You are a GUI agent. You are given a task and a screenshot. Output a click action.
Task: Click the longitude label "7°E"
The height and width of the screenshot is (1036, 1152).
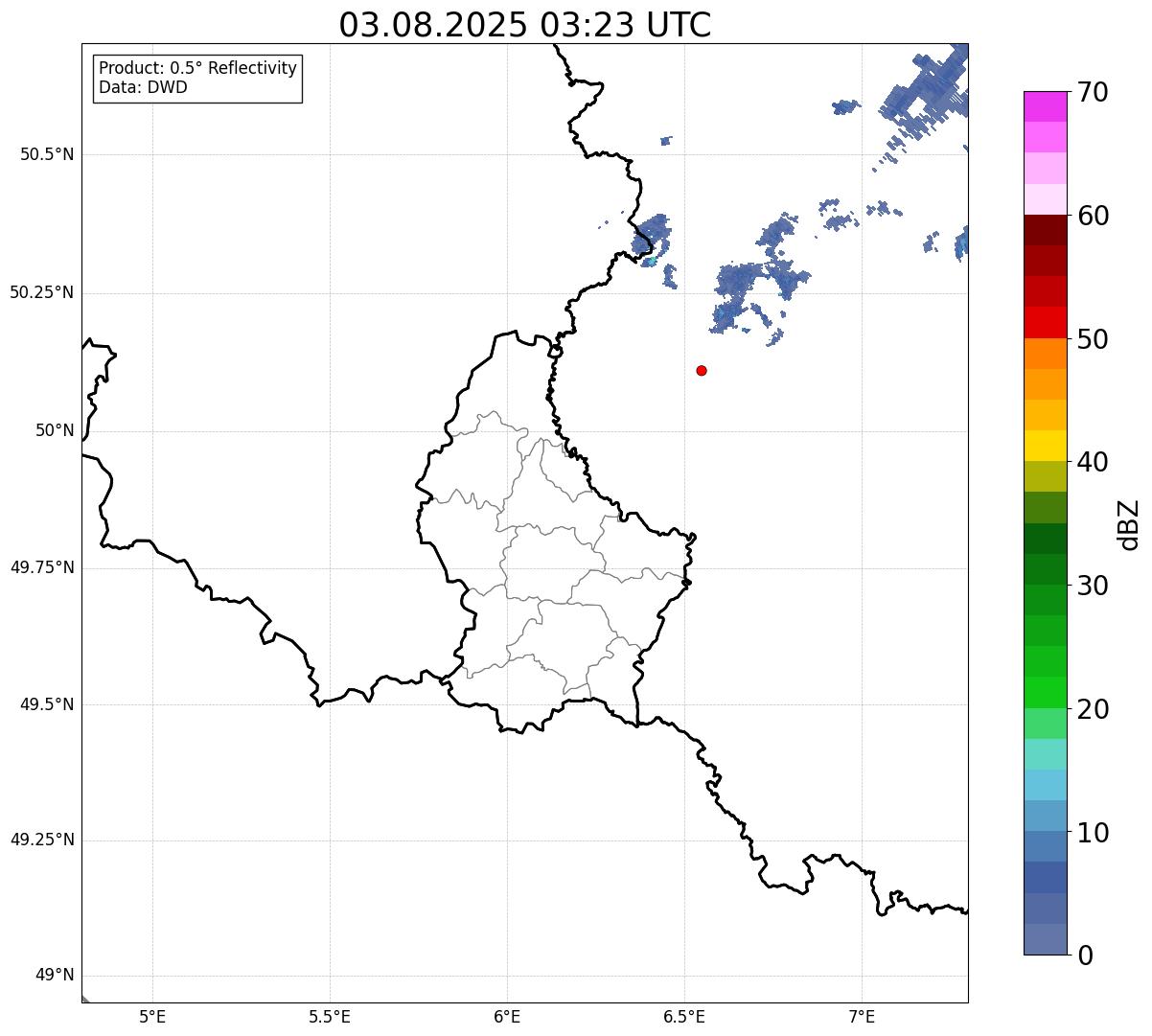click(862, 1016)
